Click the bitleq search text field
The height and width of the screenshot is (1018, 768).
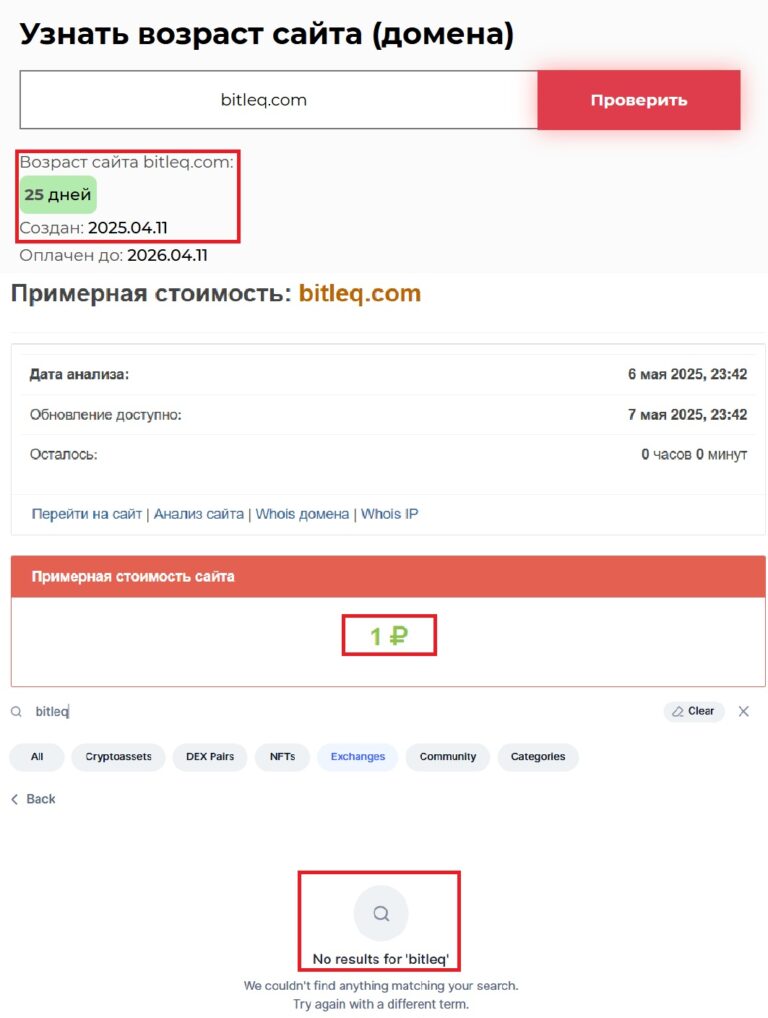pyautogui.click(x=300, y=712)
